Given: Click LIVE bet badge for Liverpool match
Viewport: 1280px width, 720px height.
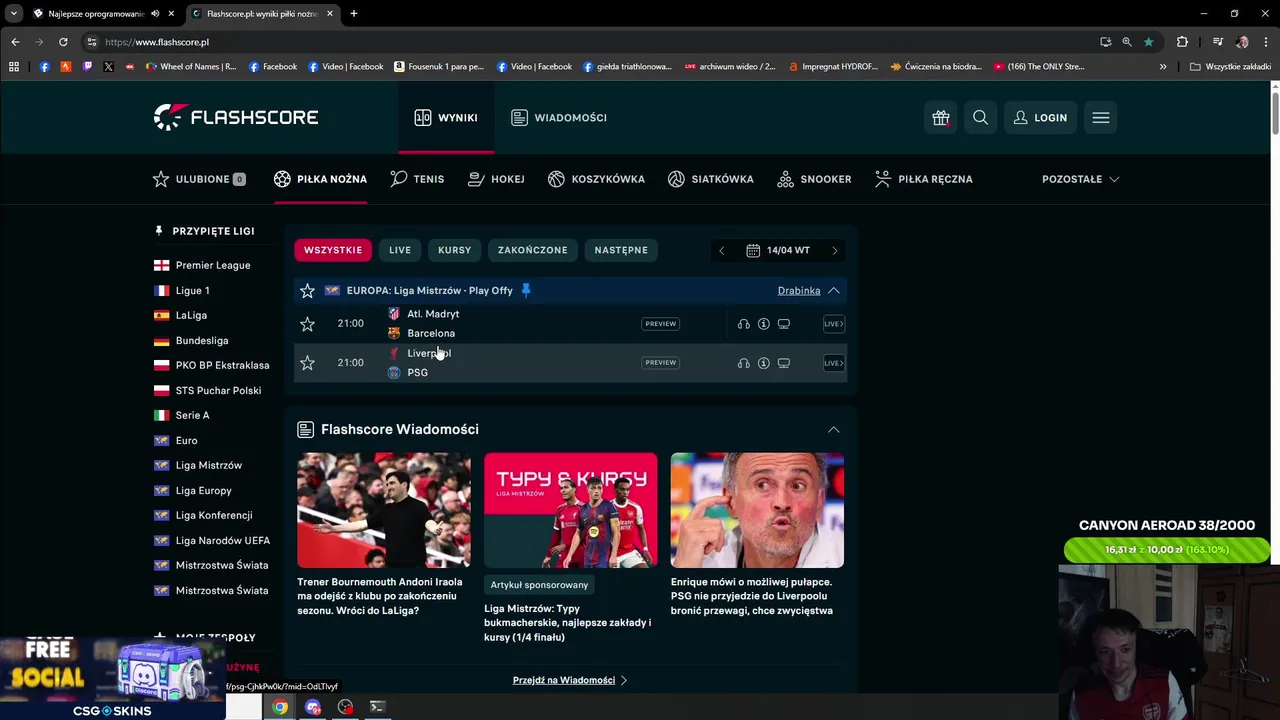Looking at the screenshot, I should click(834, 363).
